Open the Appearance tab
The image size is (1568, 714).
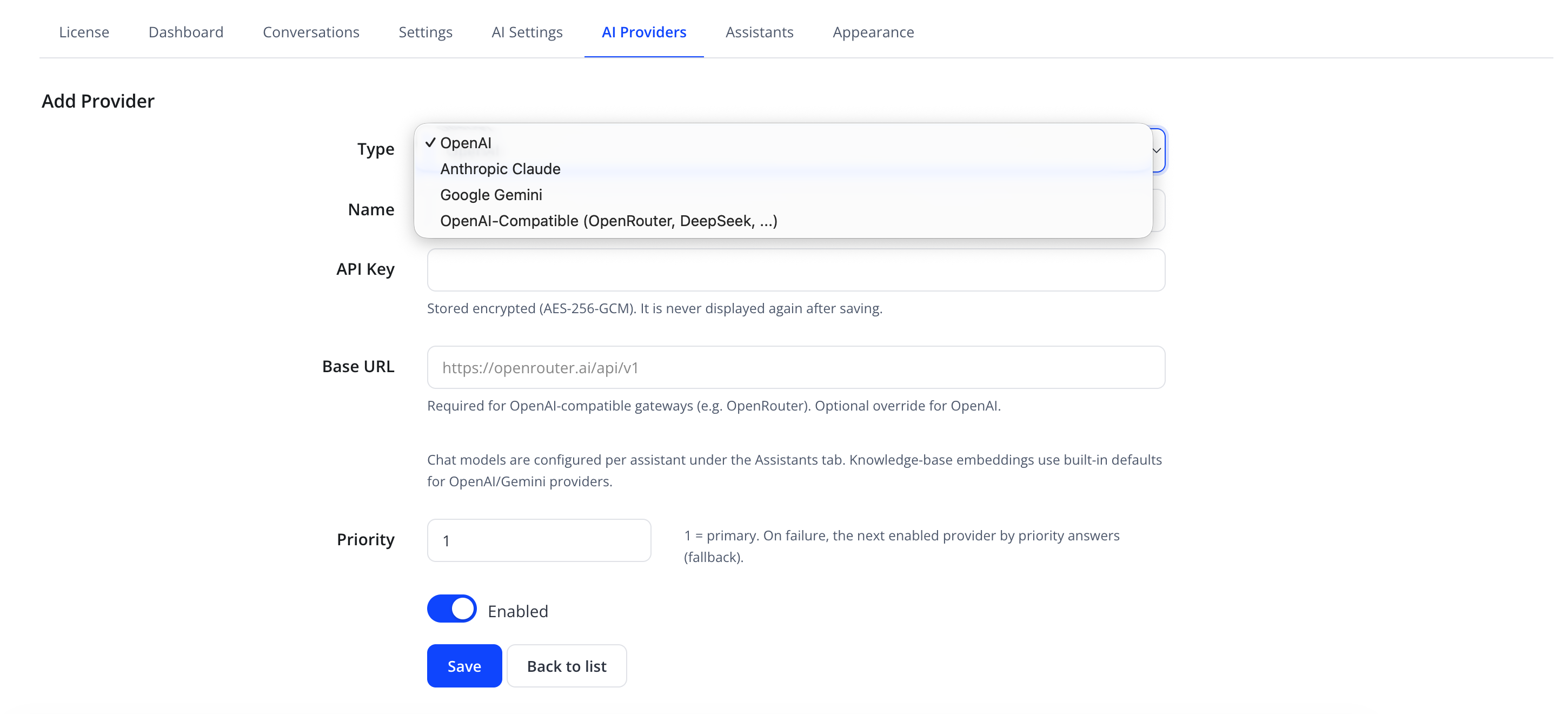point(873,32)
